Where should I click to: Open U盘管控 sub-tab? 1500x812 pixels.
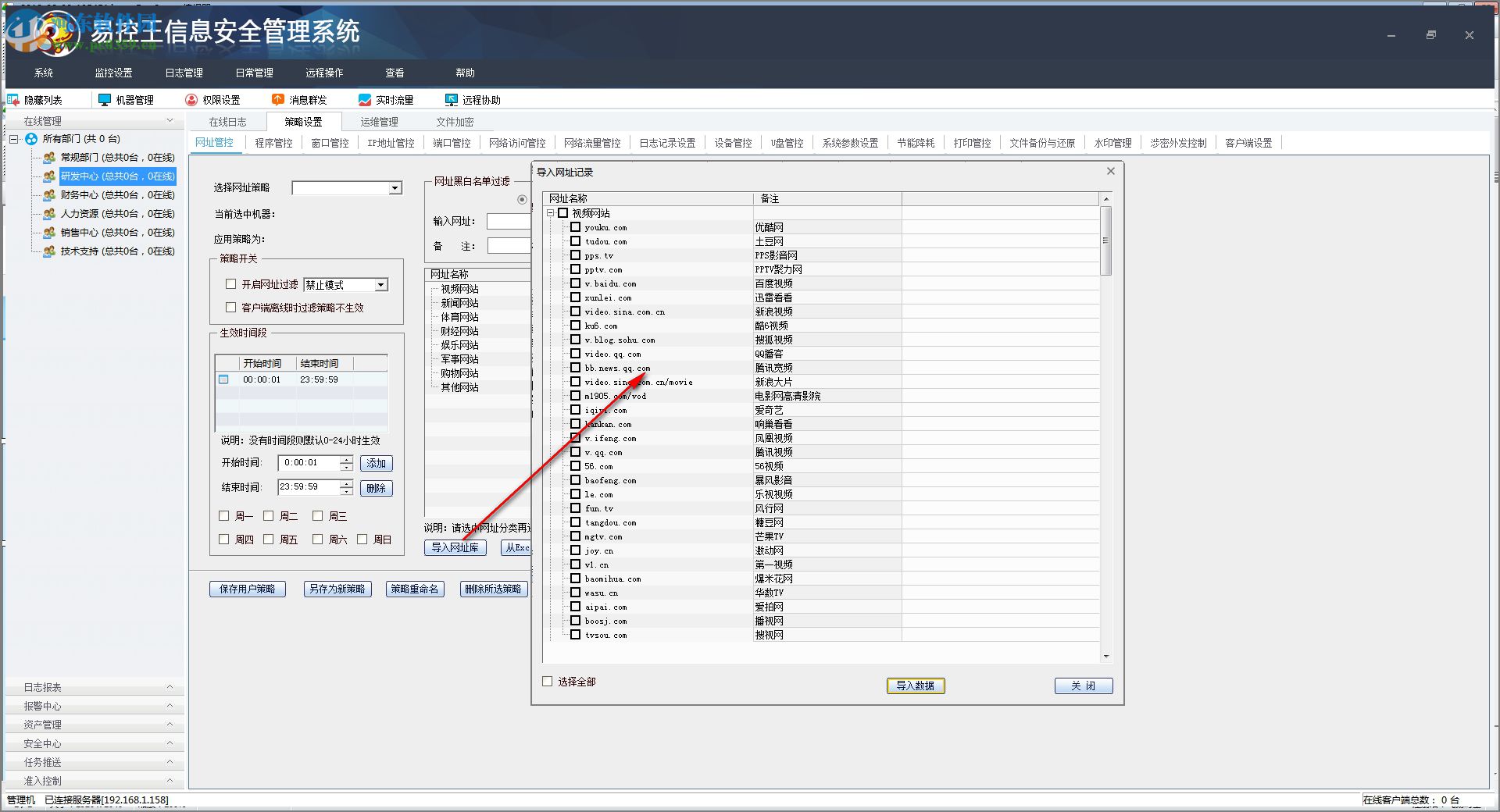pyautogui.click(x=787, y=143)
